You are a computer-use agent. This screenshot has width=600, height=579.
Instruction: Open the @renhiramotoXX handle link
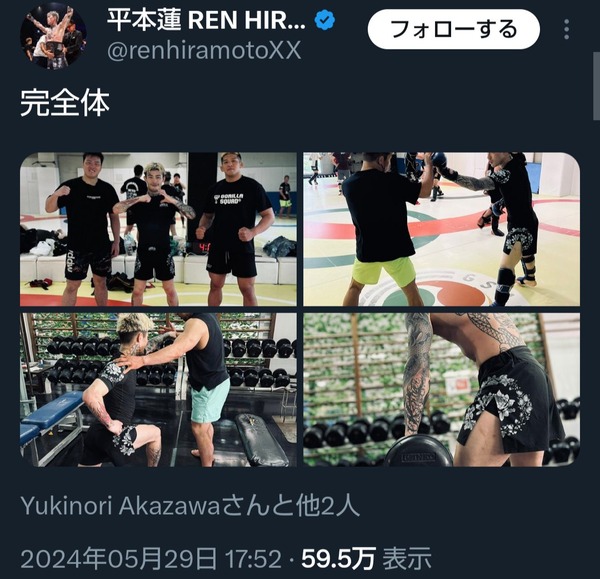point(204,51)
